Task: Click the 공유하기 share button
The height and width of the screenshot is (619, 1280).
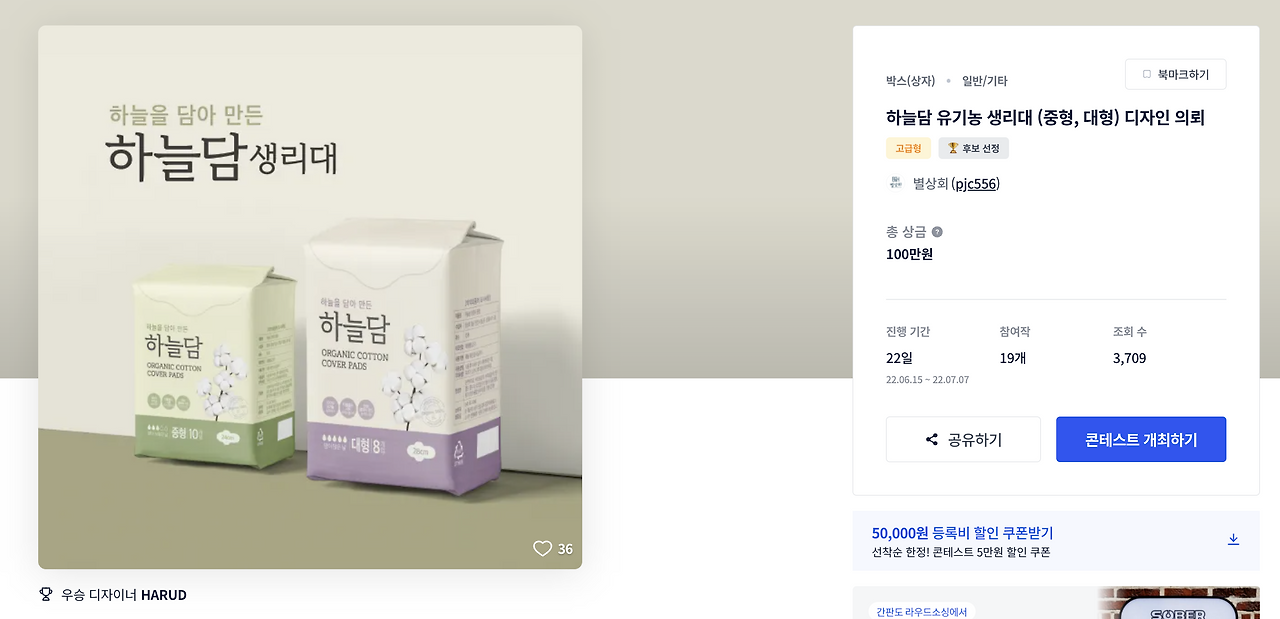Action: click(x=963, y=439)
